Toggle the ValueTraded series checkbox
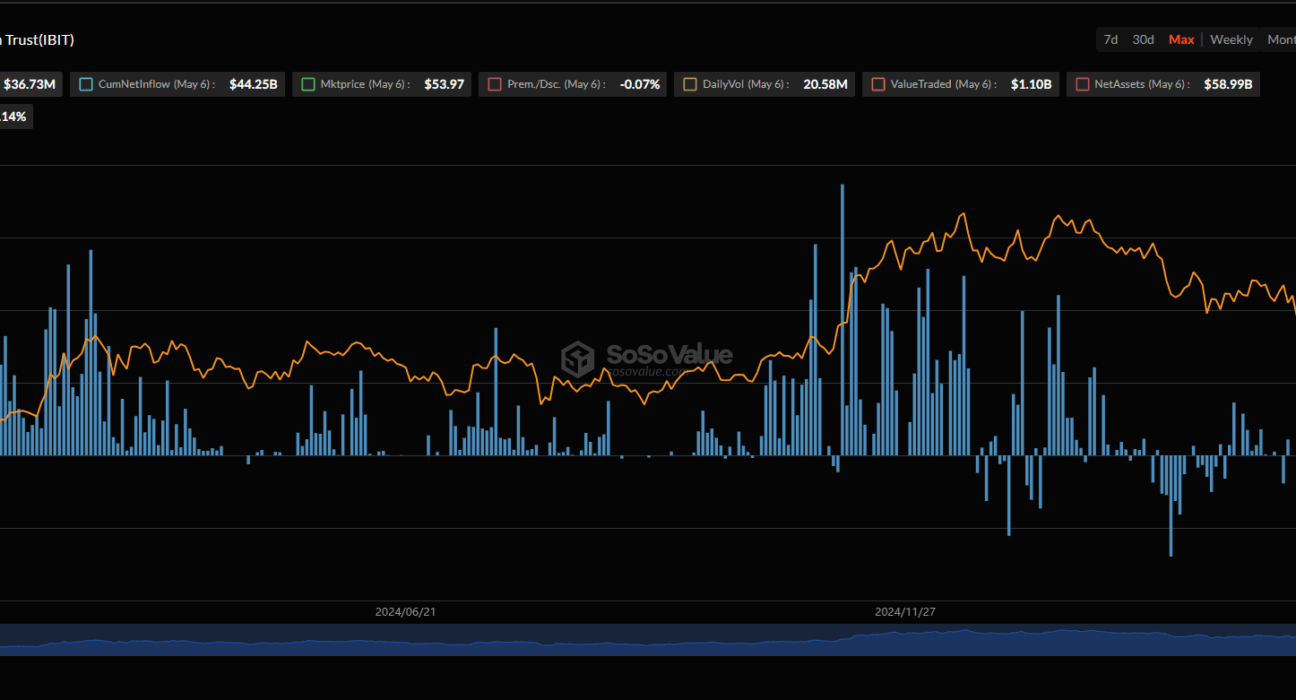 click(878, 85)
